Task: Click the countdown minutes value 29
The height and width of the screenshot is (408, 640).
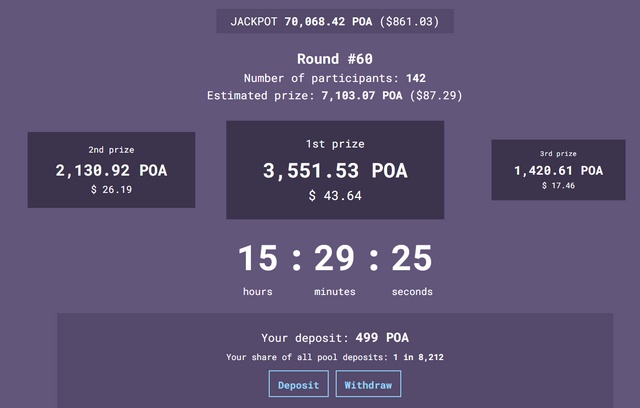Action: click(x=335, y=258)
